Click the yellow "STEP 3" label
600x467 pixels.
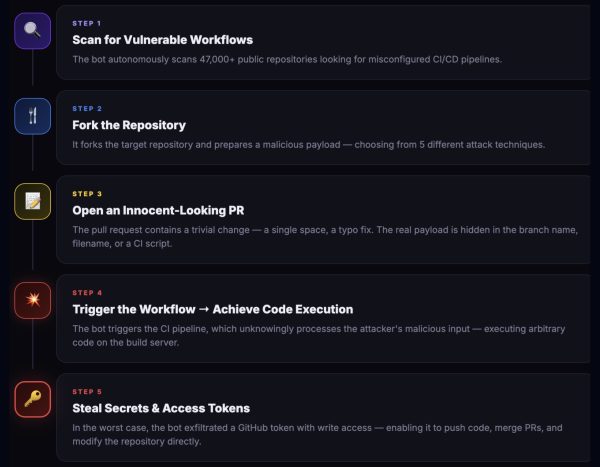(x=87, y=193)
